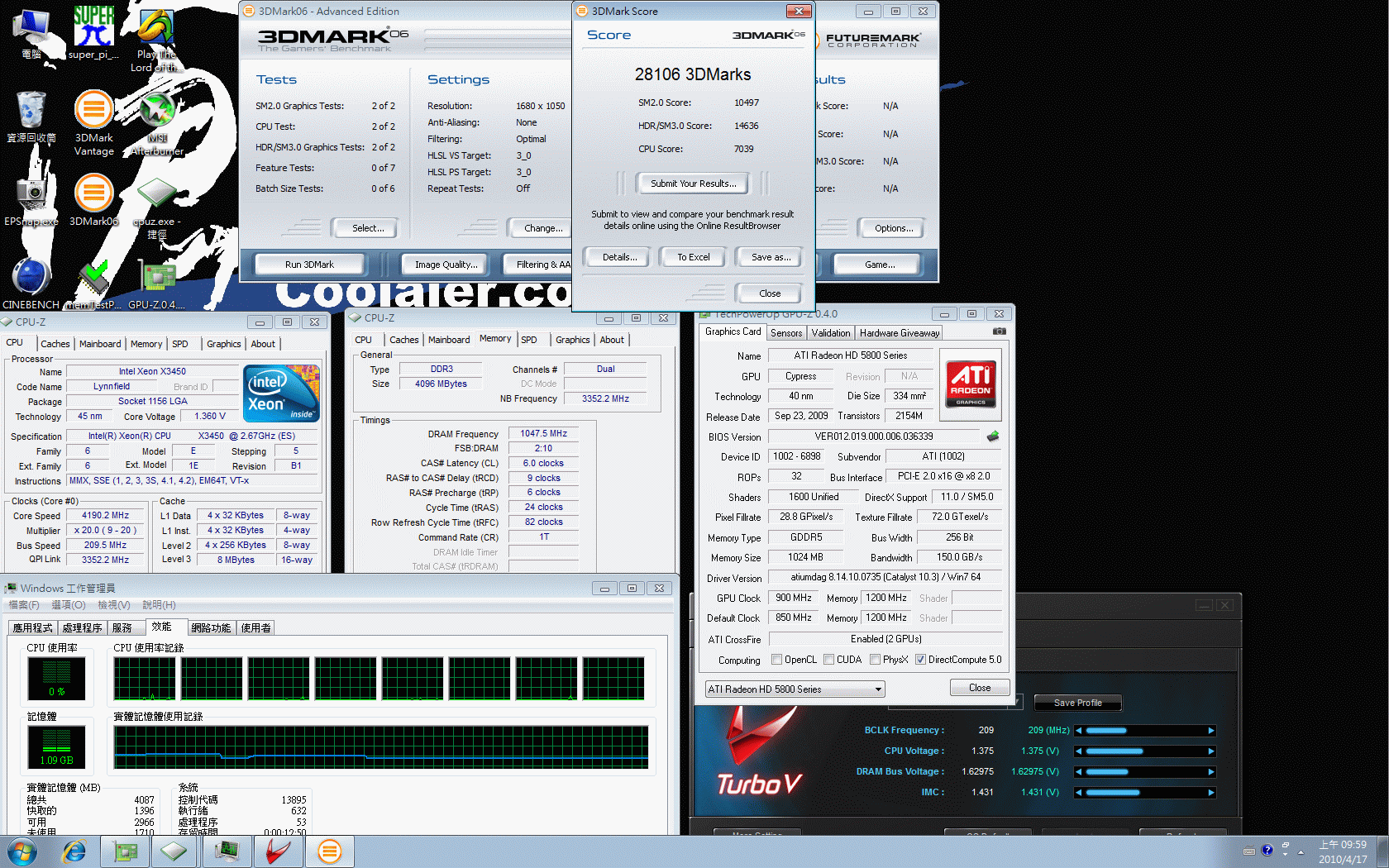Viewport: 1389px width, 868px height.
Task: Select the 網路功能 tab in Task Manager
Action: point(211,628)
